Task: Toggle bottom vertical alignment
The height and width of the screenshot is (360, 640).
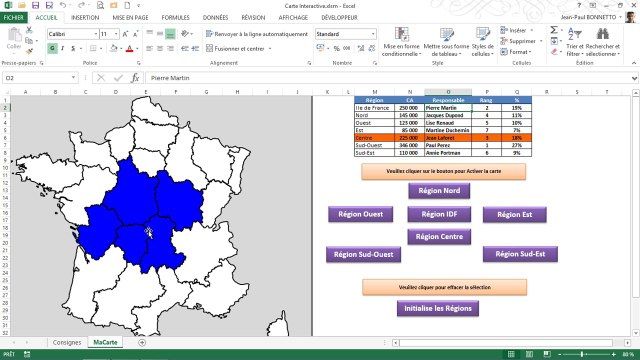Action: (x=170, y=34)
